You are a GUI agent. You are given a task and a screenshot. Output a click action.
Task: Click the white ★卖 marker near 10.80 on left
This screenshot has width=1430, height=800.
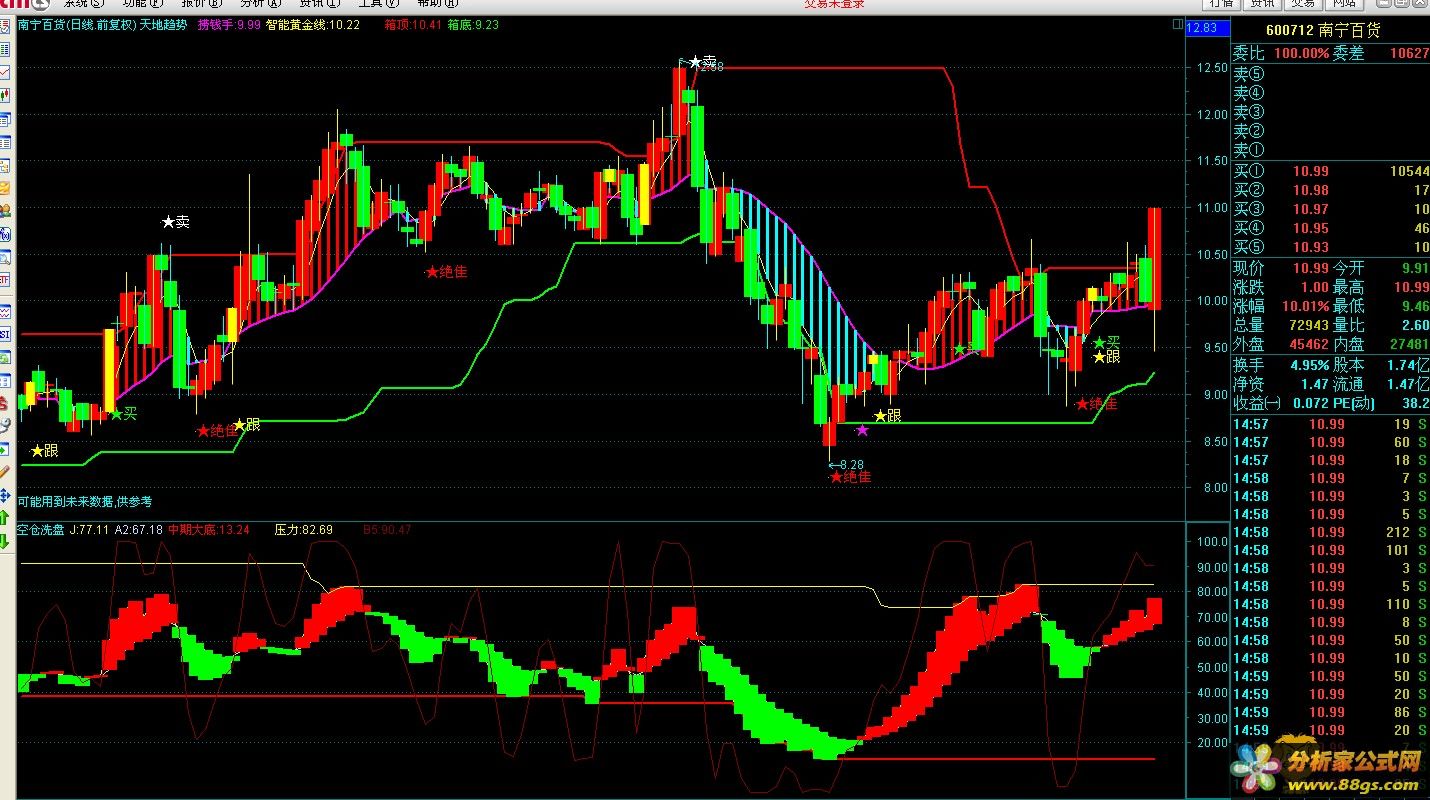tap(175, 222)
